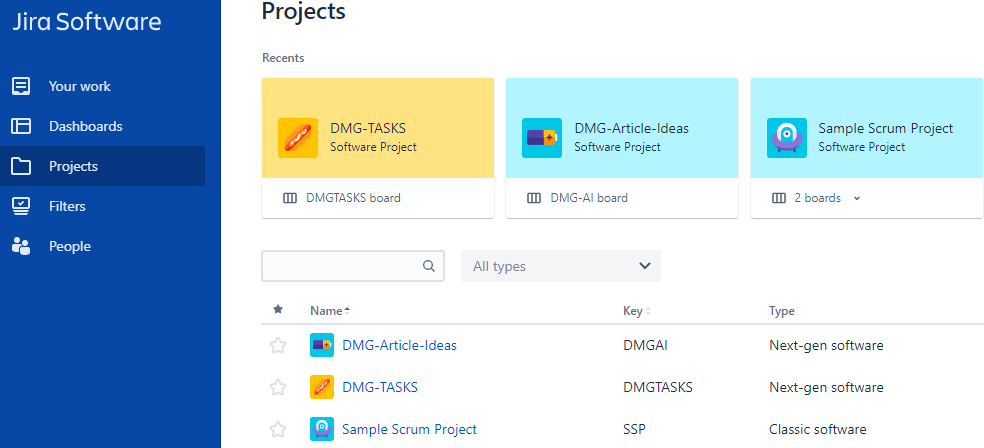Select the Projects folder icon in sidebar

point(21,166)
